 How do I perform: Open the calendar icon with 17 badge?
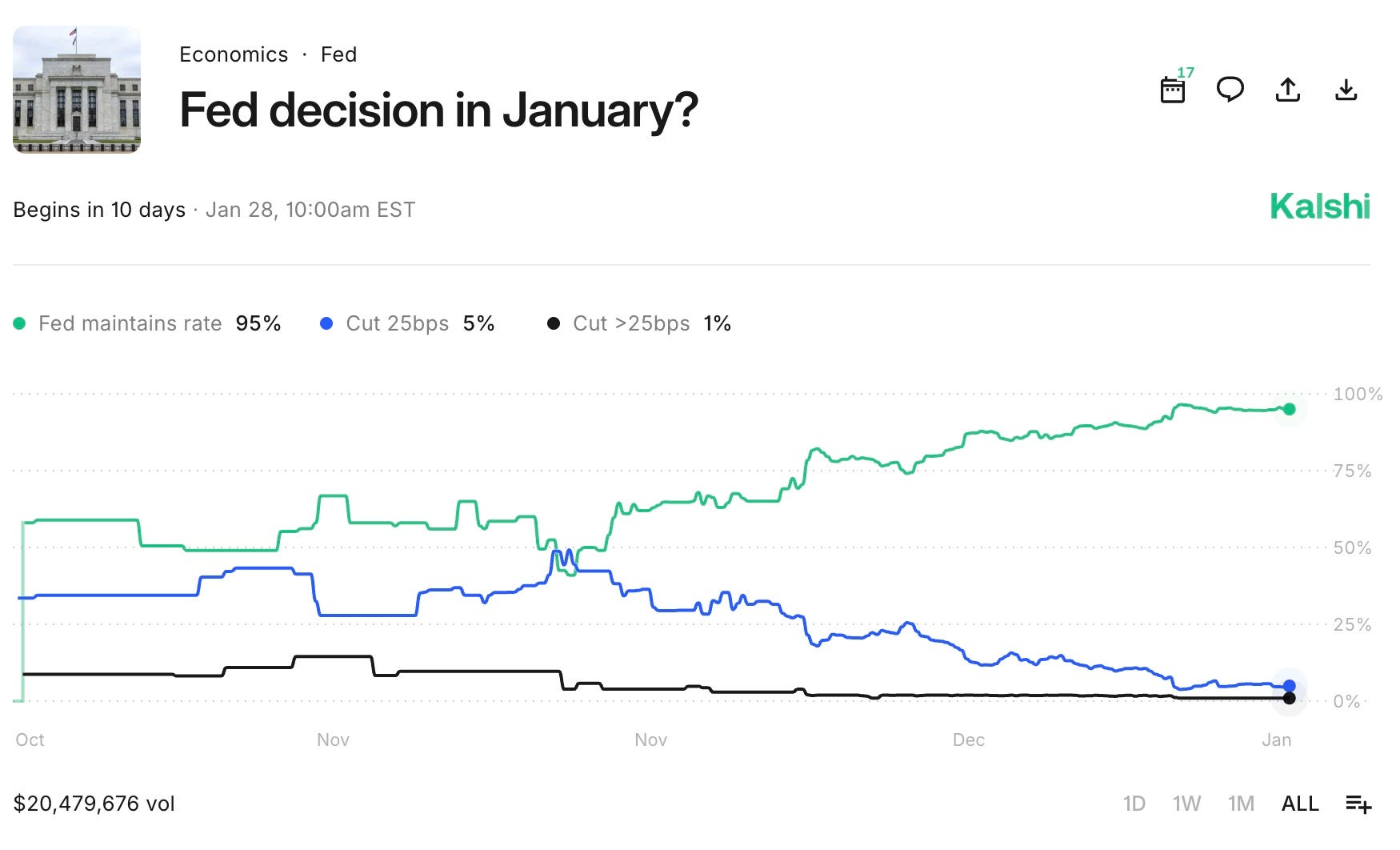tap(1174, 86)
